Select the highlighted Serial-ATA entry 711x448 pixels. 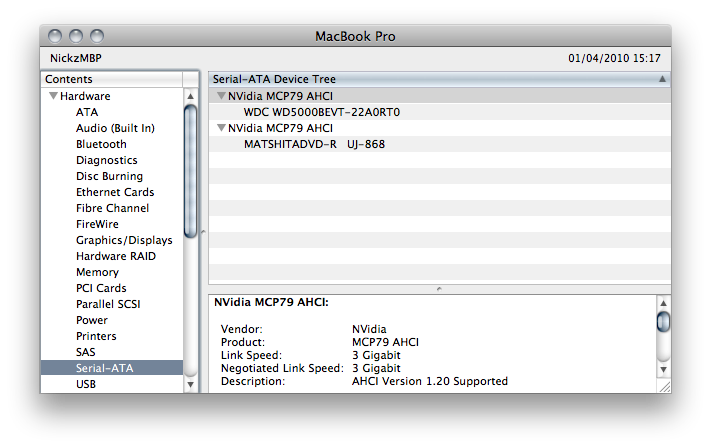click(x=112, y=368)
